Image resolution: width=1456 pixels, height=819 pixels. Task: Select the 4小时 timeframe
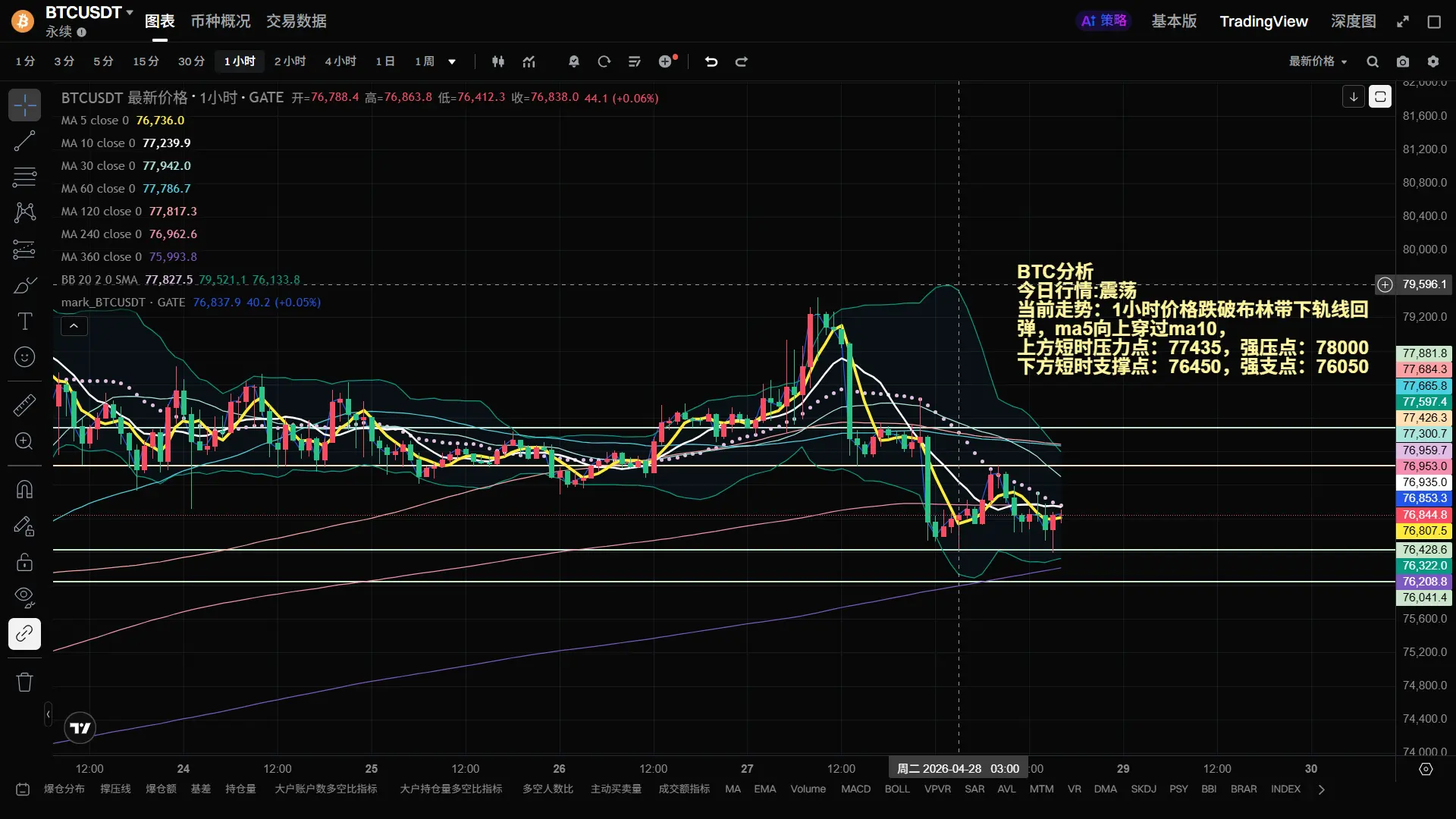340,61
